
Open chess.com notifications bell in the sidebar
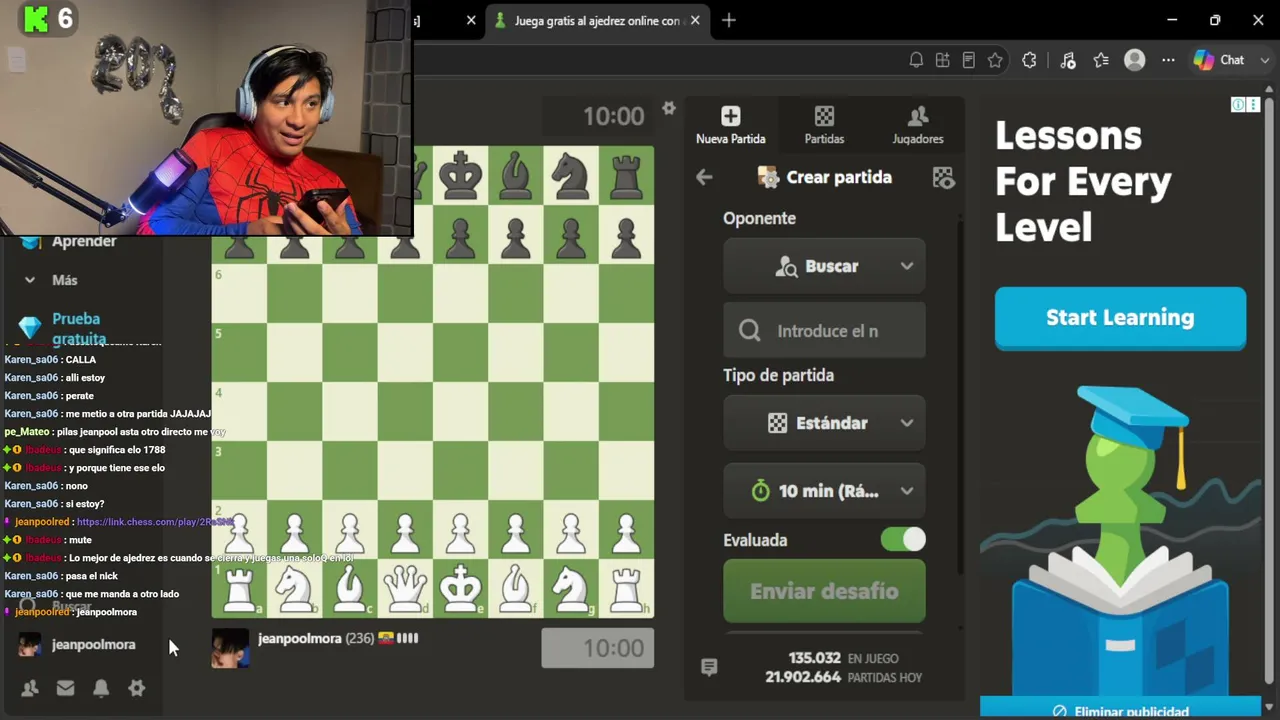click(x=101, y=688)
